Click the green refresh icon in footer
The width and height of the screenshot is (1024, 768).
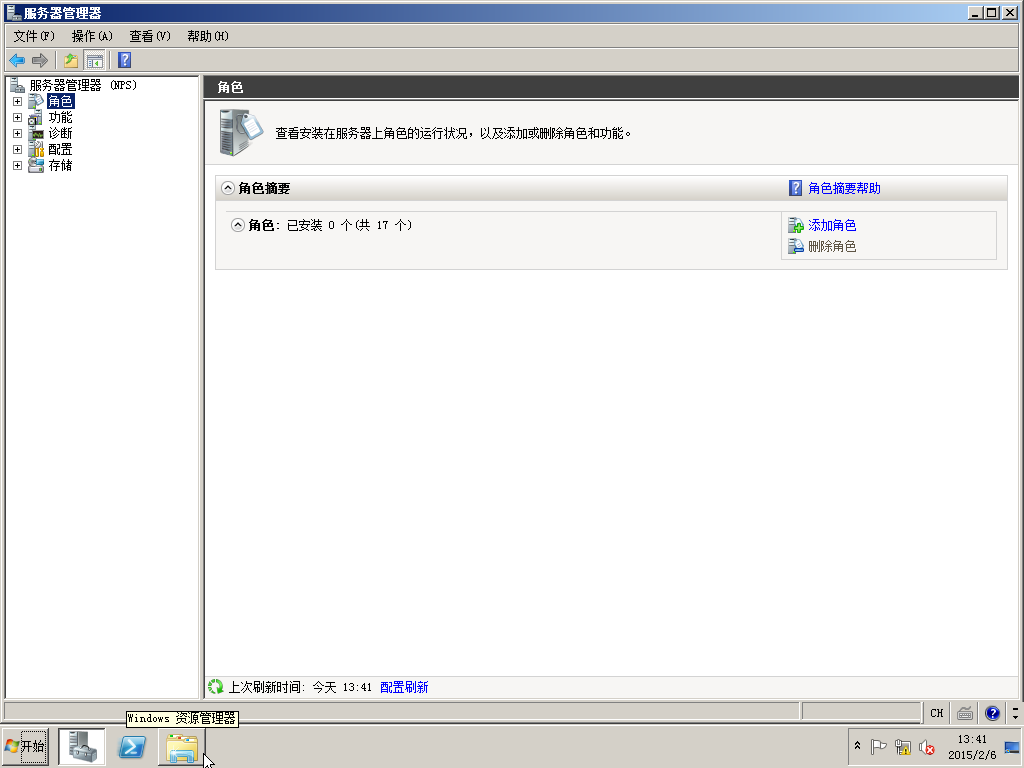[x=216, y=686]
